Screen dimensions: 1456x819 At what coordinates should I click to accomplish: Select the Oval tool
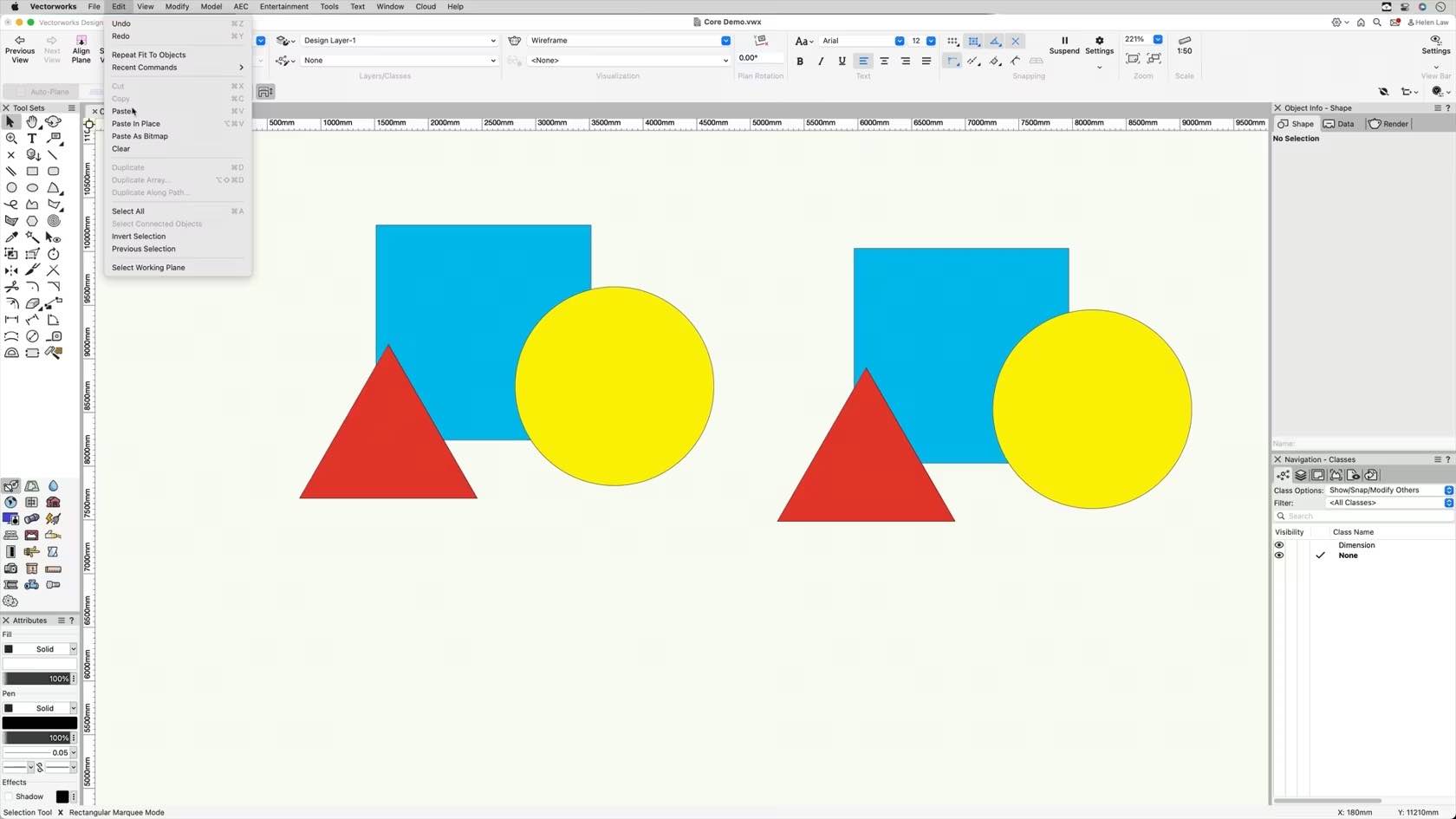pyautogui.click(x=32, y=188)
